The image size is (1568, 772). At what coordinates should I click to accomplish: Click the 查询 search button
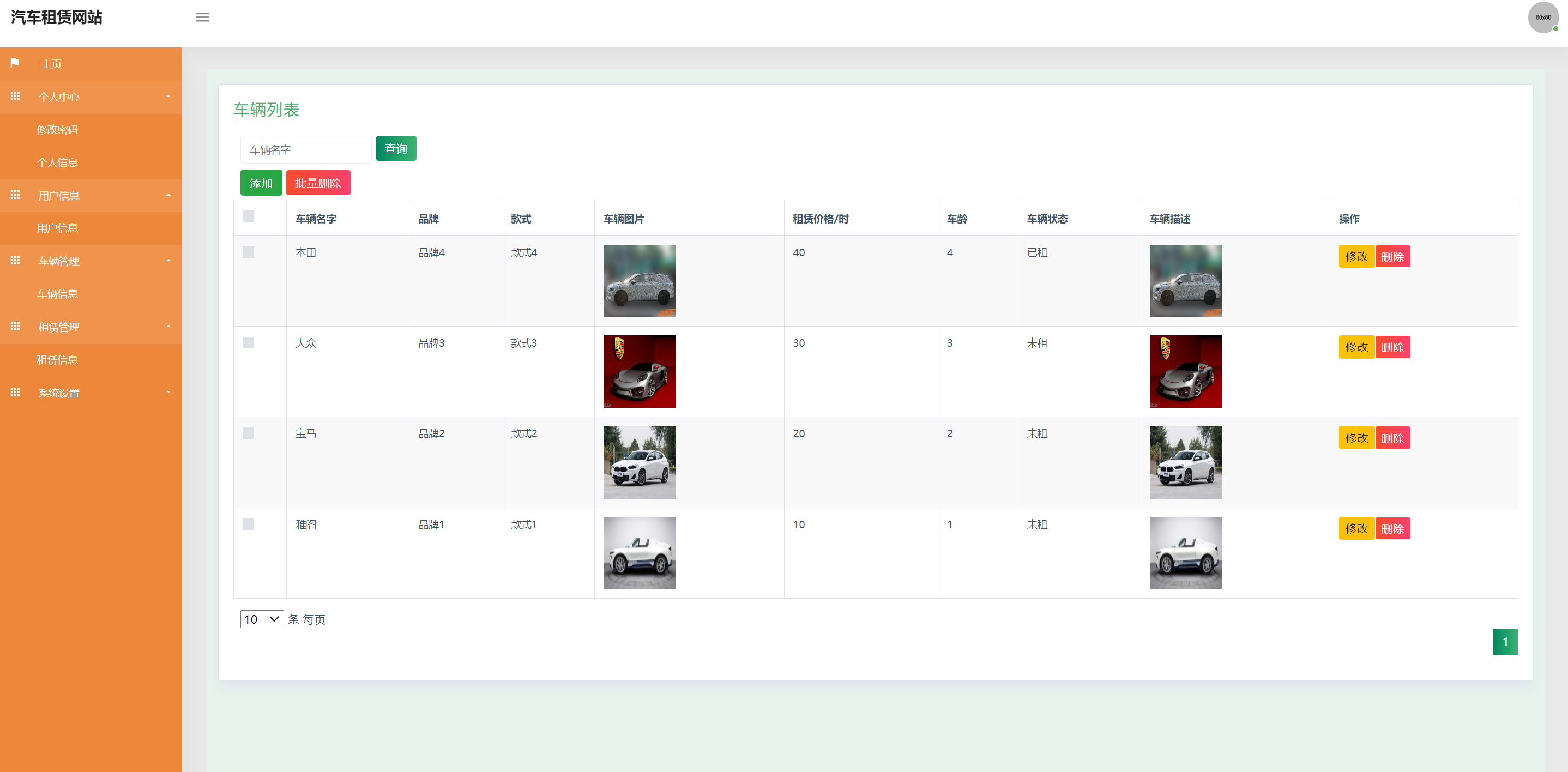pyautogui.click(x=396, y=148)
